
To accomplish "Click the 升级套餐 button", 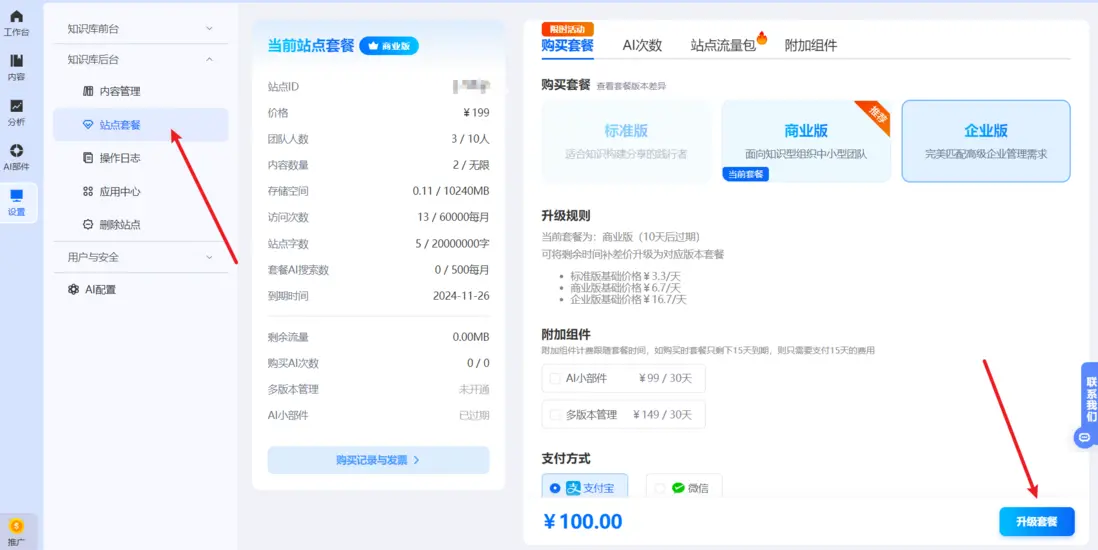I will click(1036, 522).
